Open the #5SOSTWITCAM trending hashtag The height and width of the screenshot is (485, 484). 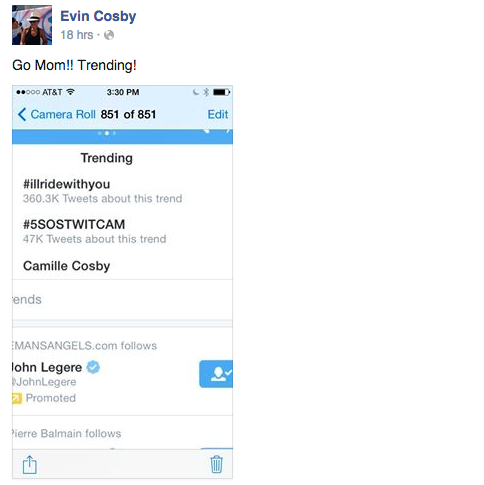[x=74, y=224]
